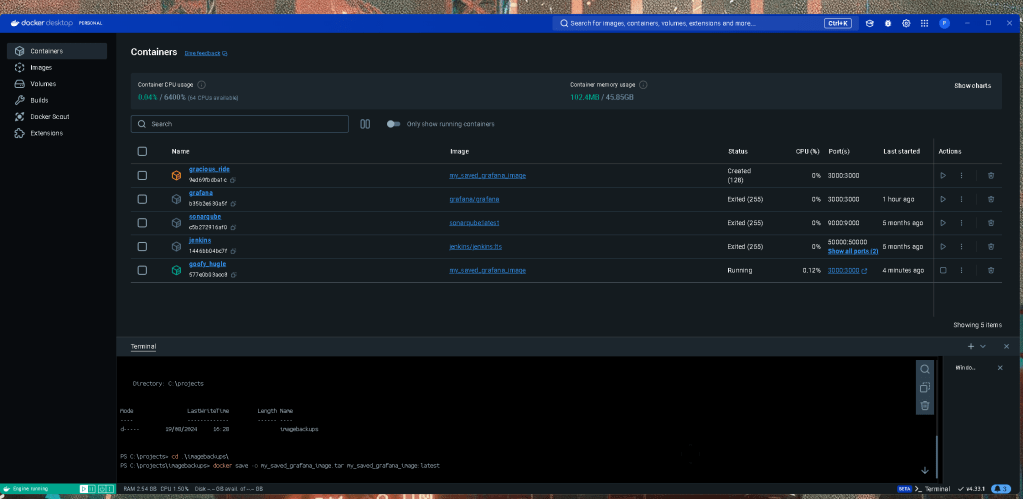1023x499 pixels.
Task: Delete the grafana container
Action: (990, 199)
